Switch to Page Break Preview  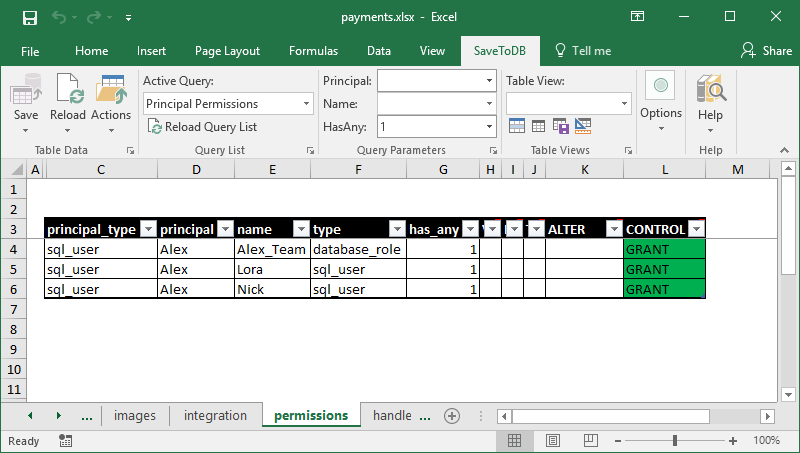[590, 440]
